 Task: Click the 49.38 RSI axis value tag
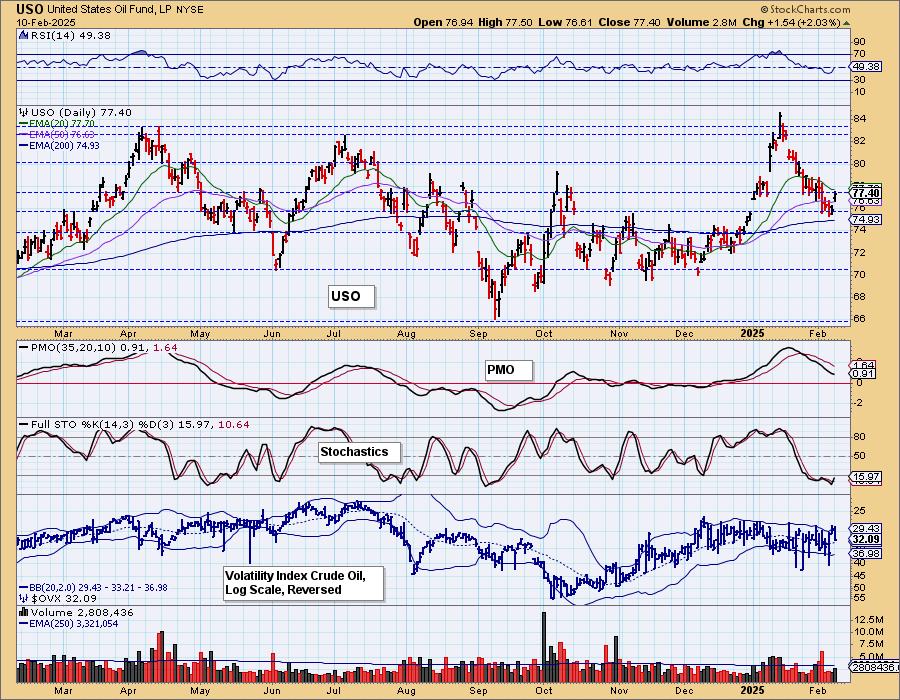tap(866, 67)
